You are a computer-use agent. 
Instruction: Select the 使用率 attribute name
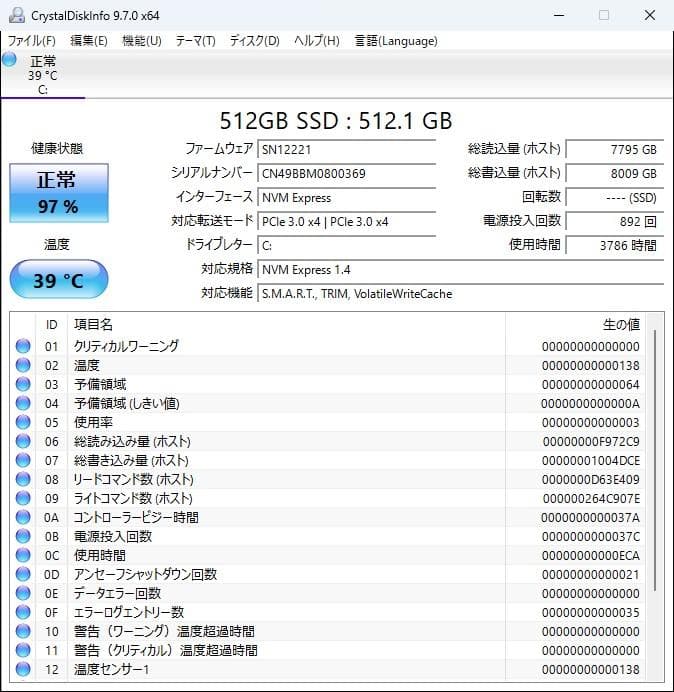(93, 422)
